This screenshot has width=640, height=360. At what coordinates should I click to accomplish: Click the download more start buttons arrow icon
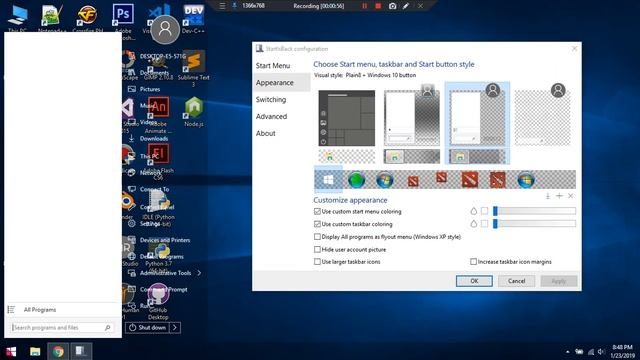(x=548, y=196)
